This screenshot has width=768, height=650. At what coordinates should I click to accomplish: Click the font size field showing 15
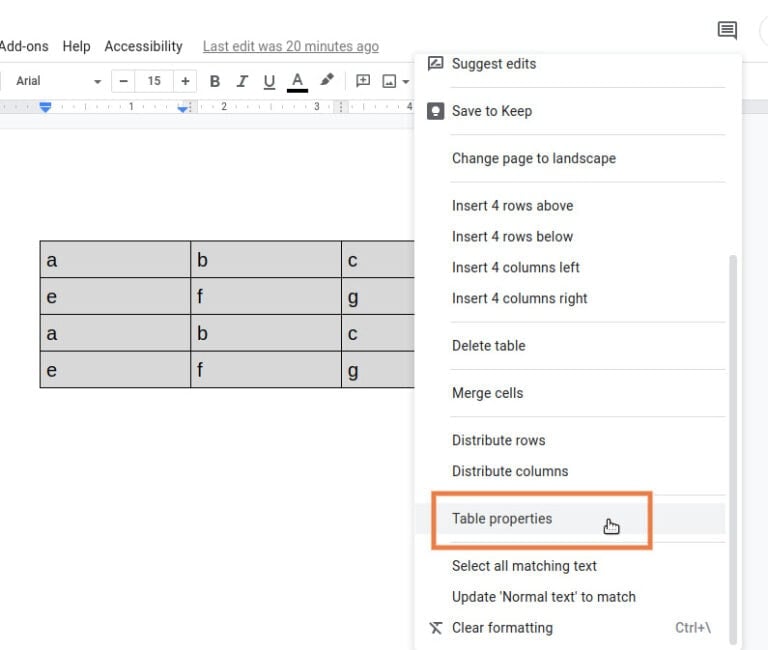[154, 81]
